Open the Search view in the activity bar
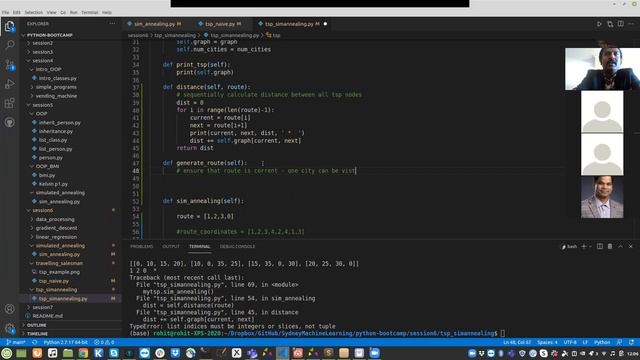Image resolution: width=640 pixels, height=360 pixels. [9, 45]
